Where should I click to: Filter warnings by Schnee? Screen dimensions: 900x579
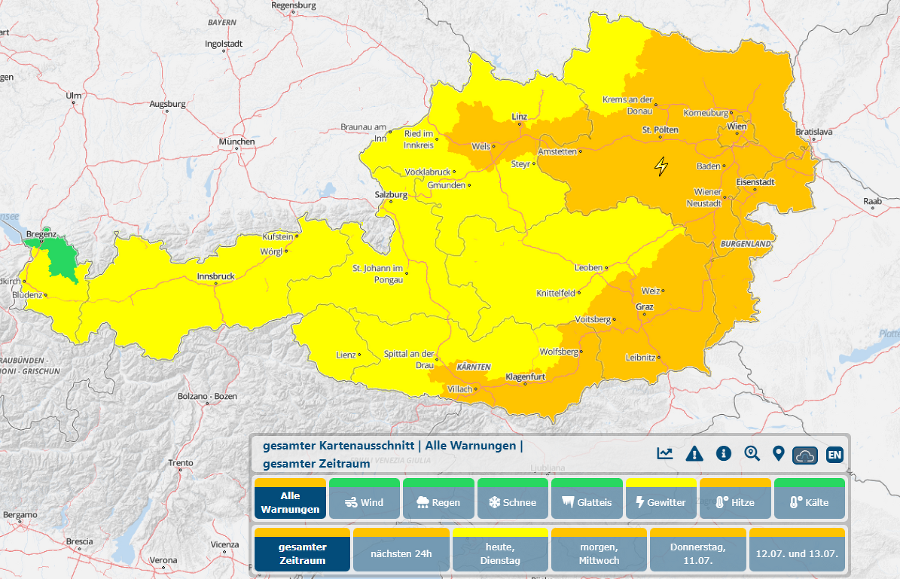[511, 501]
